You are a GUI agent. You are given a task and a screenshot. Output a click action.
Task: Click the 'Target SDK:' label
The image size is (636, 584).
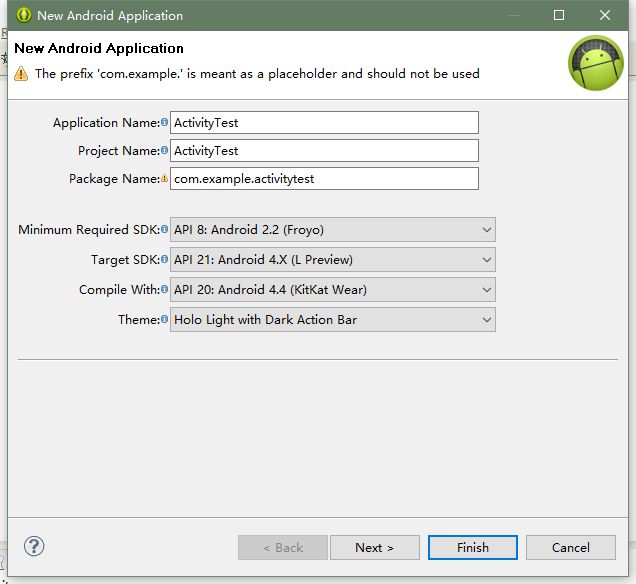click(x=126, y=260)
